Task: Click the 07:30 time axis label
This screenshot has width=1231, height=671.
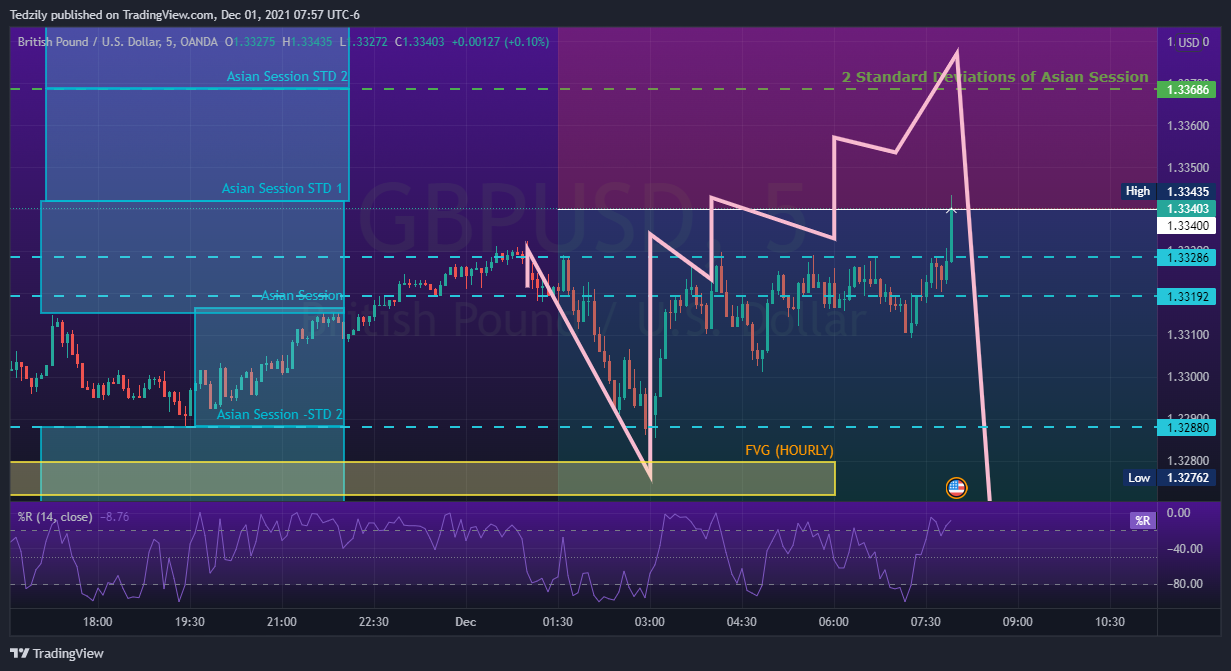Action: 926,622
